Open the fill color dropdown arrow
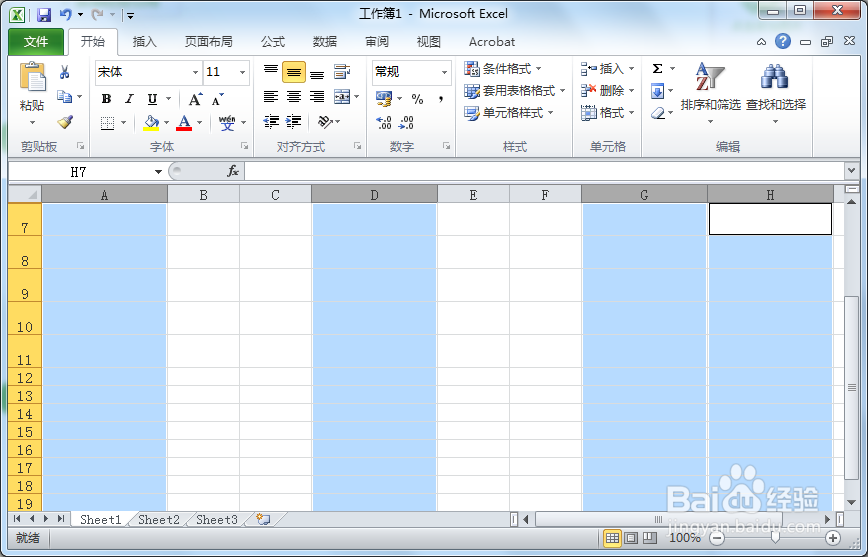This screenshot has width=868, height=557. pos(167,122)
